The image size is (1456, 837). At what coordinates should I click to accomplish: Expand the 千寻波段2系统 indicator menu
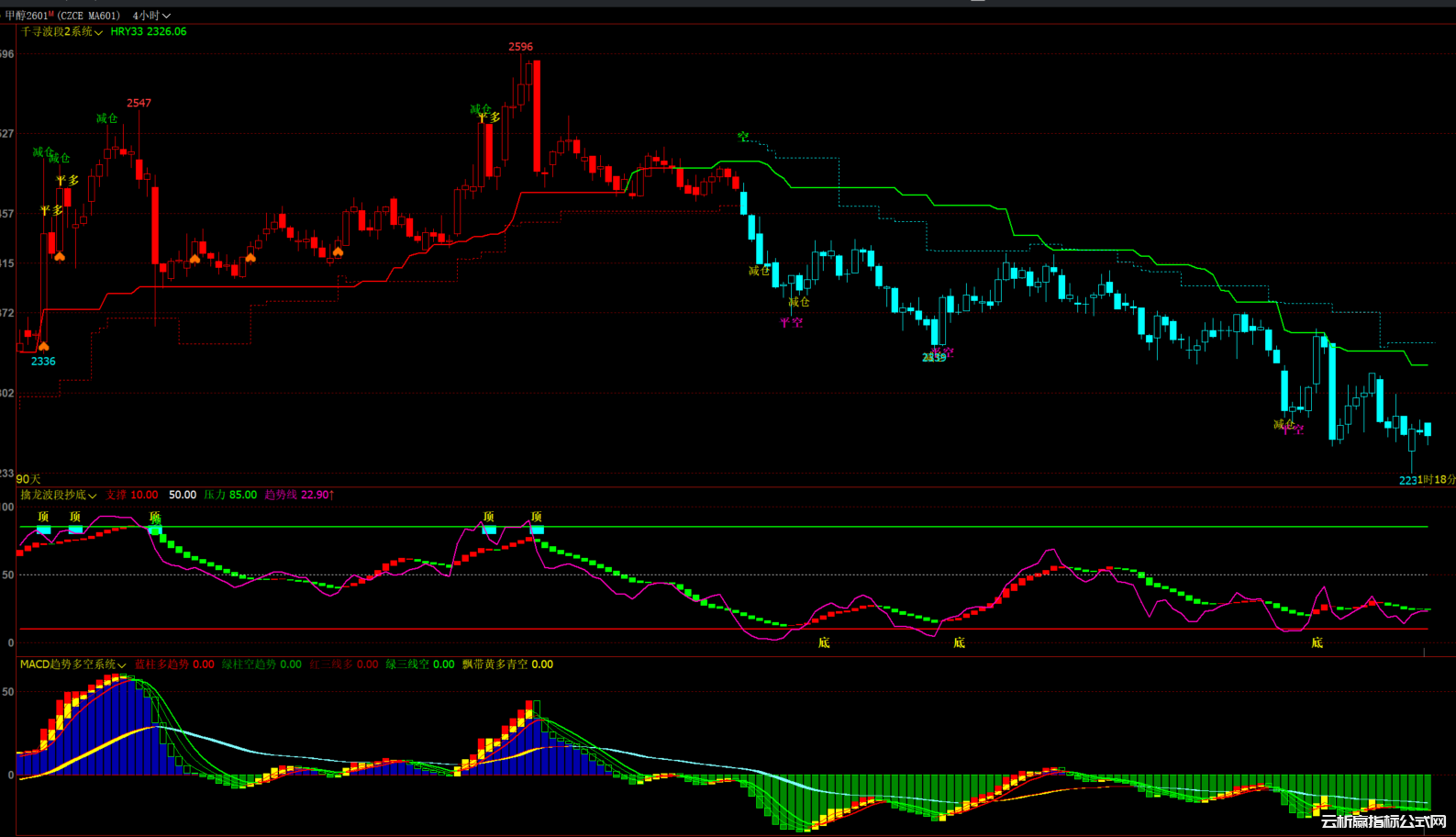[61, 32]
